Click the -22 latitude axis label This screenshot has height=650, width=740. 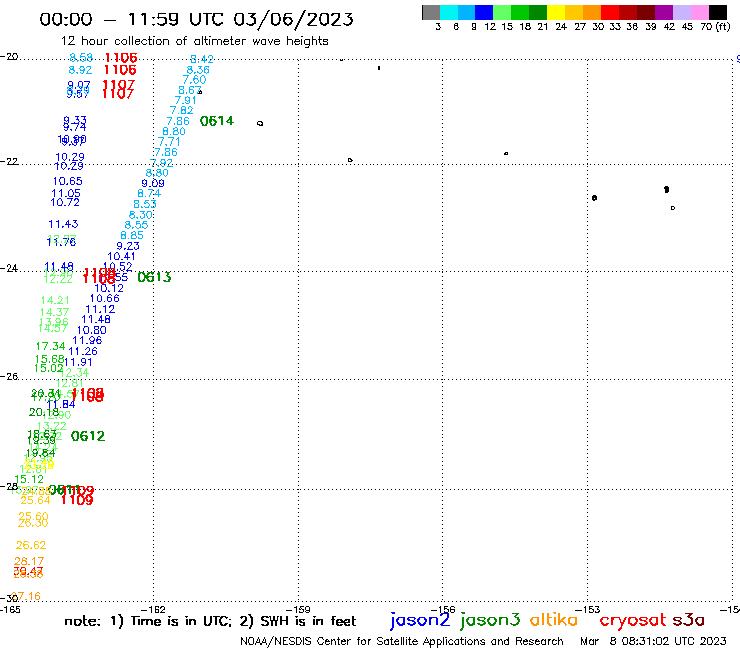click(x=9, y=161)
